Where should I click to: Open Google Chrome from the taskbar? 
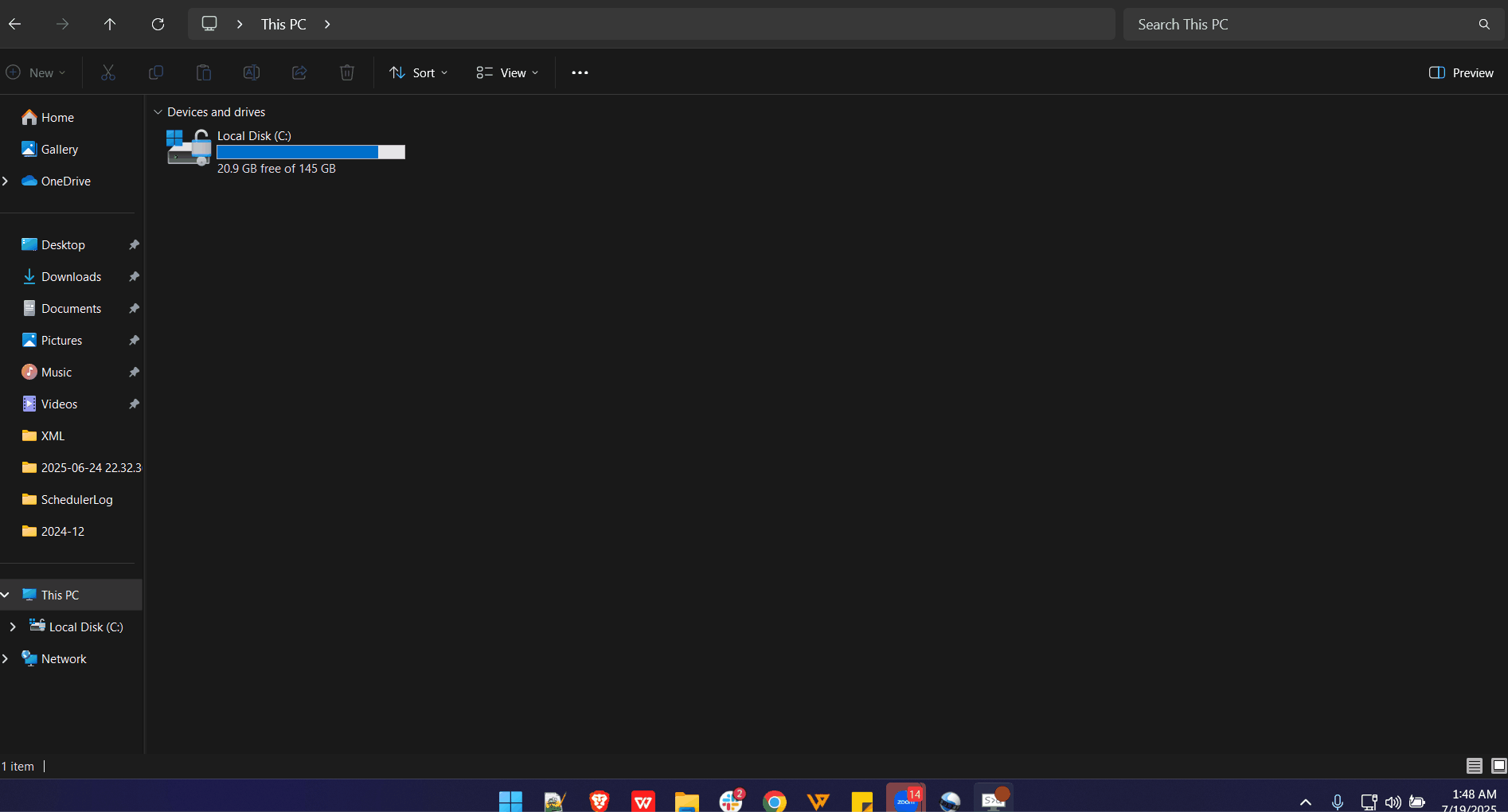pos(774,801)
